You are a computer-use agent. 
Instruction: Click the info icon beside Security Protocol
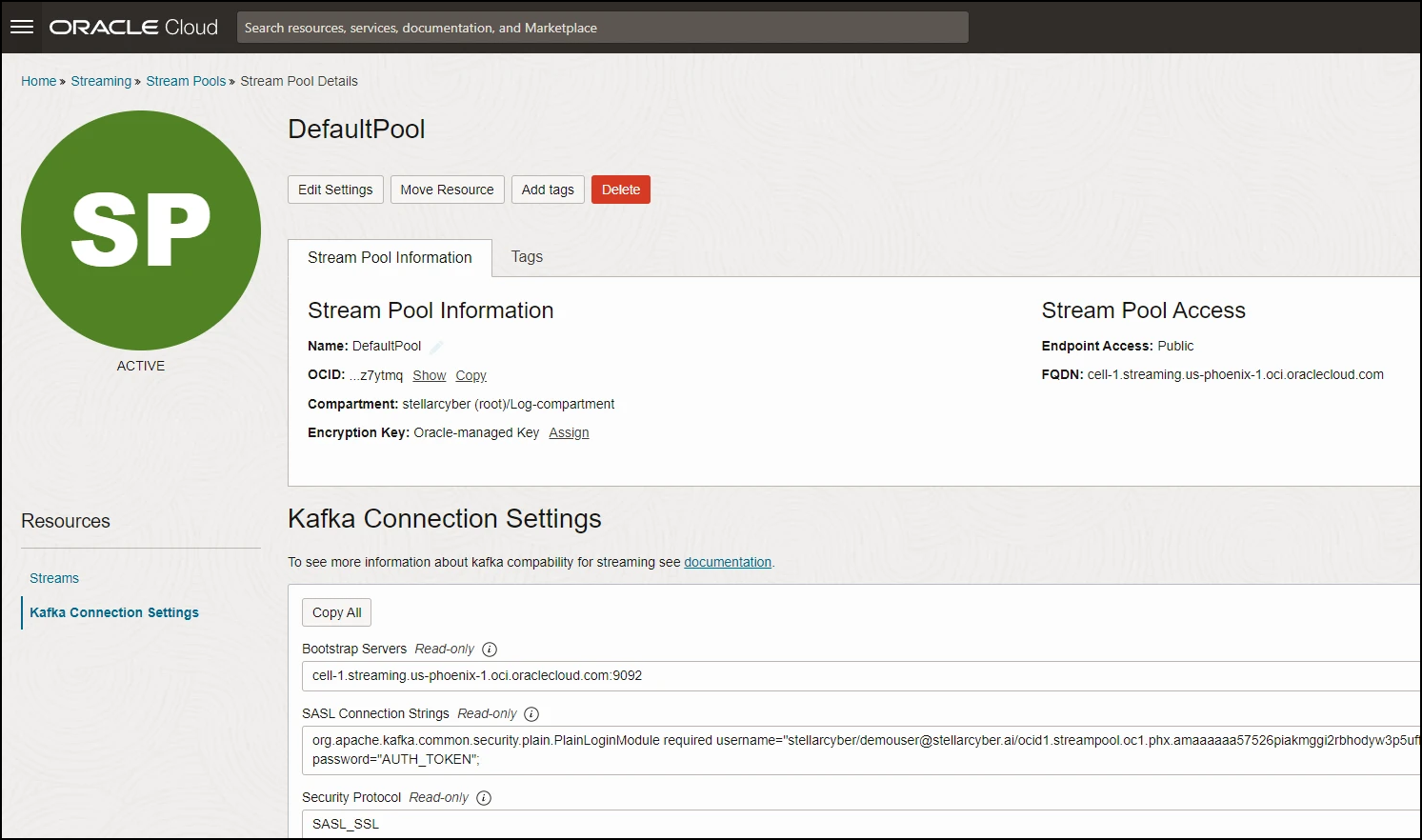(x=484, y=798)
